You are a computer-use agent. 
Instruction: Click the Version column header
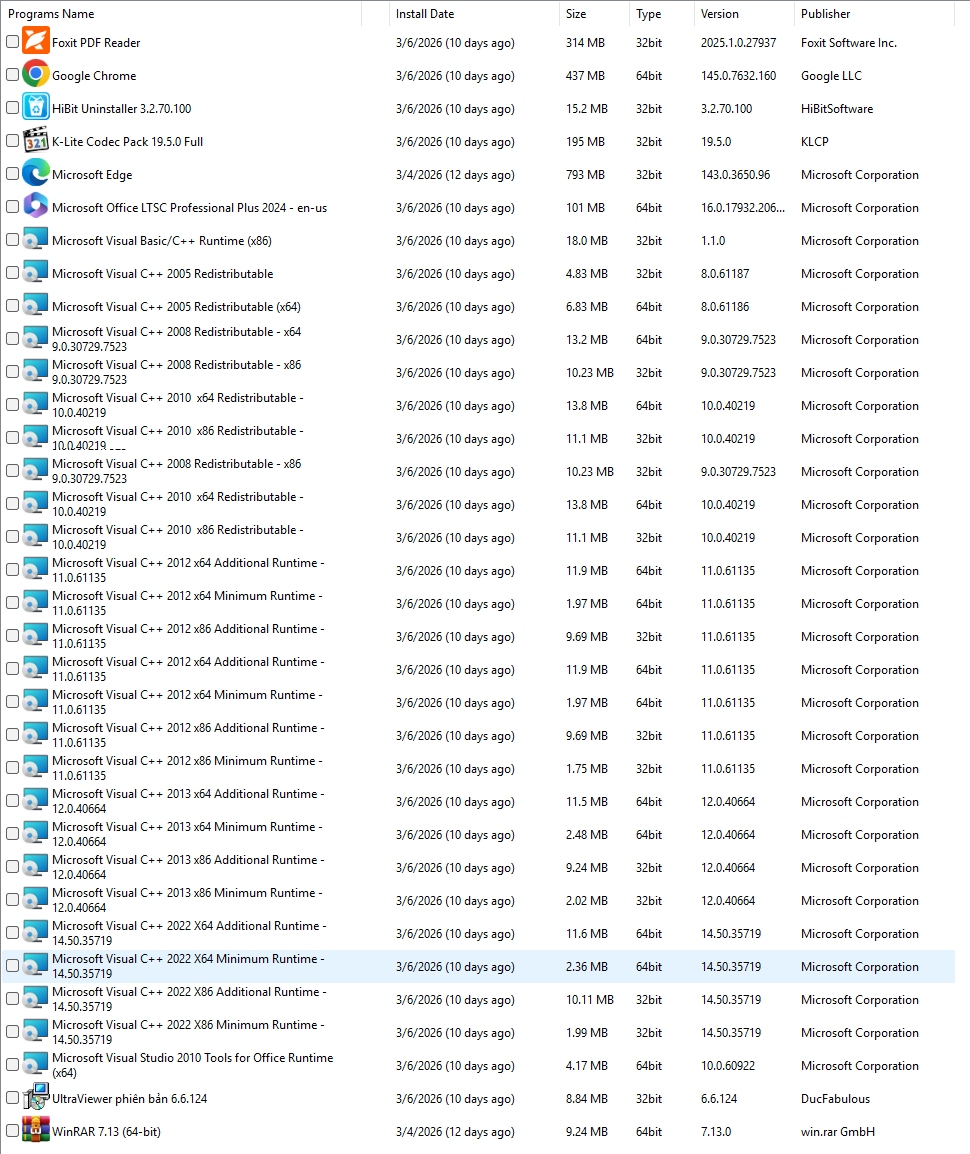click(x=719, y=14)
